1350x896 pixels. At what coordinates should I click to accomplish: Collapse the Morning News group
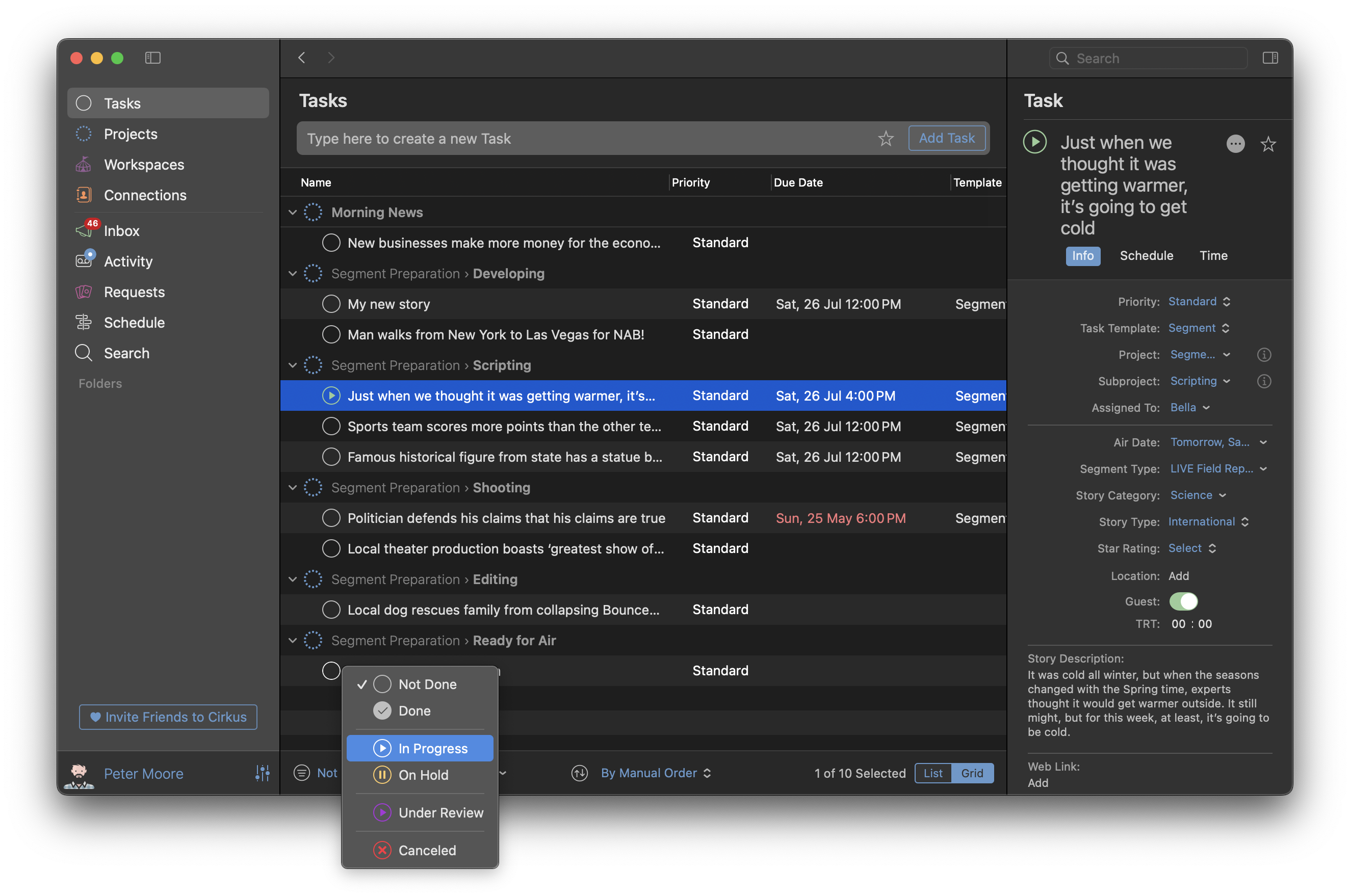point(293,213)
